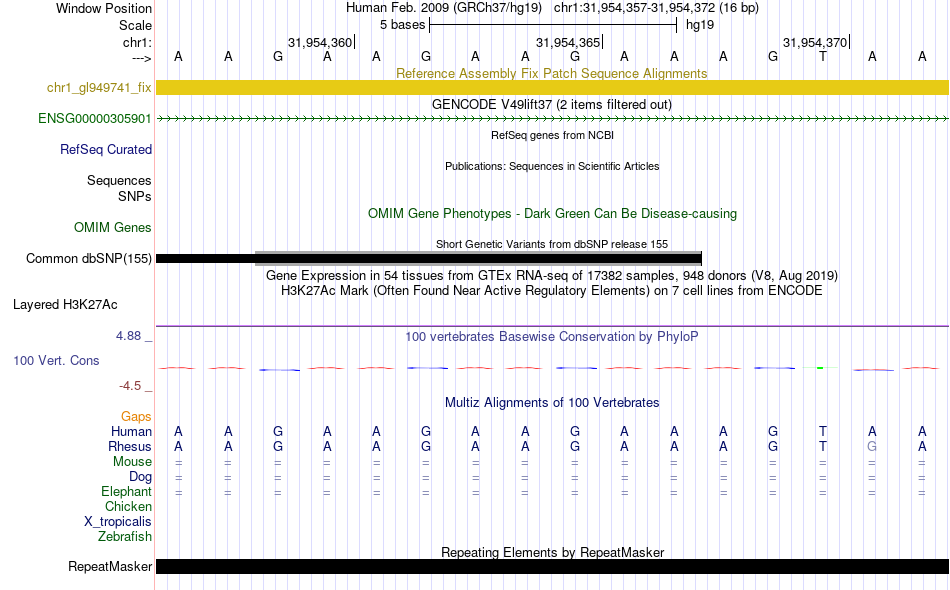The height and width of the screenshot is (590, 950).
Task: Click the chr1:31,954,357-31,954,372 position text
Action: point(656,8)
